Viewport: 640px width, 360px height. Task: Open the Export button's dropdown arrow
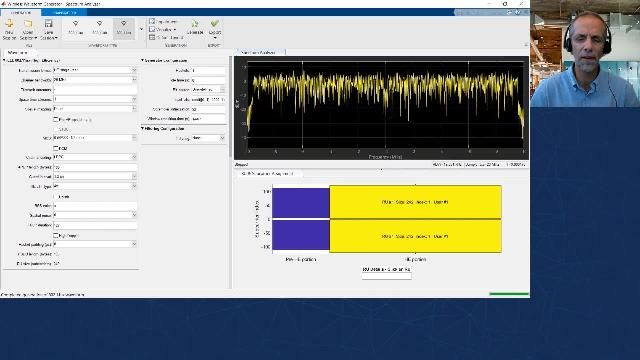[215, 38]
